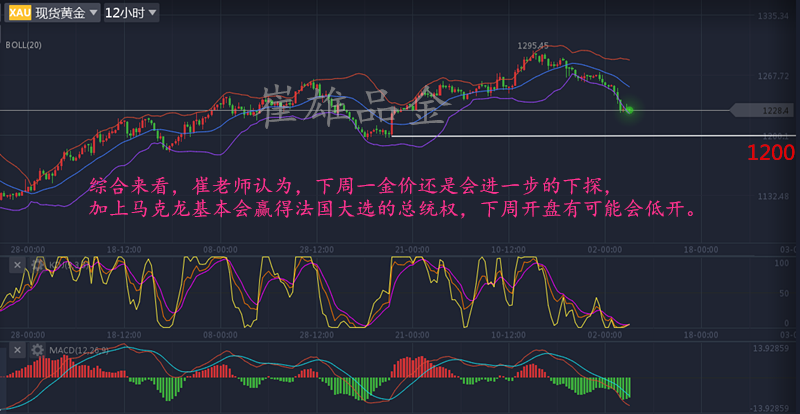
Task: Click the yellow XAU symbol badge
Action: [x=20, y=13]
